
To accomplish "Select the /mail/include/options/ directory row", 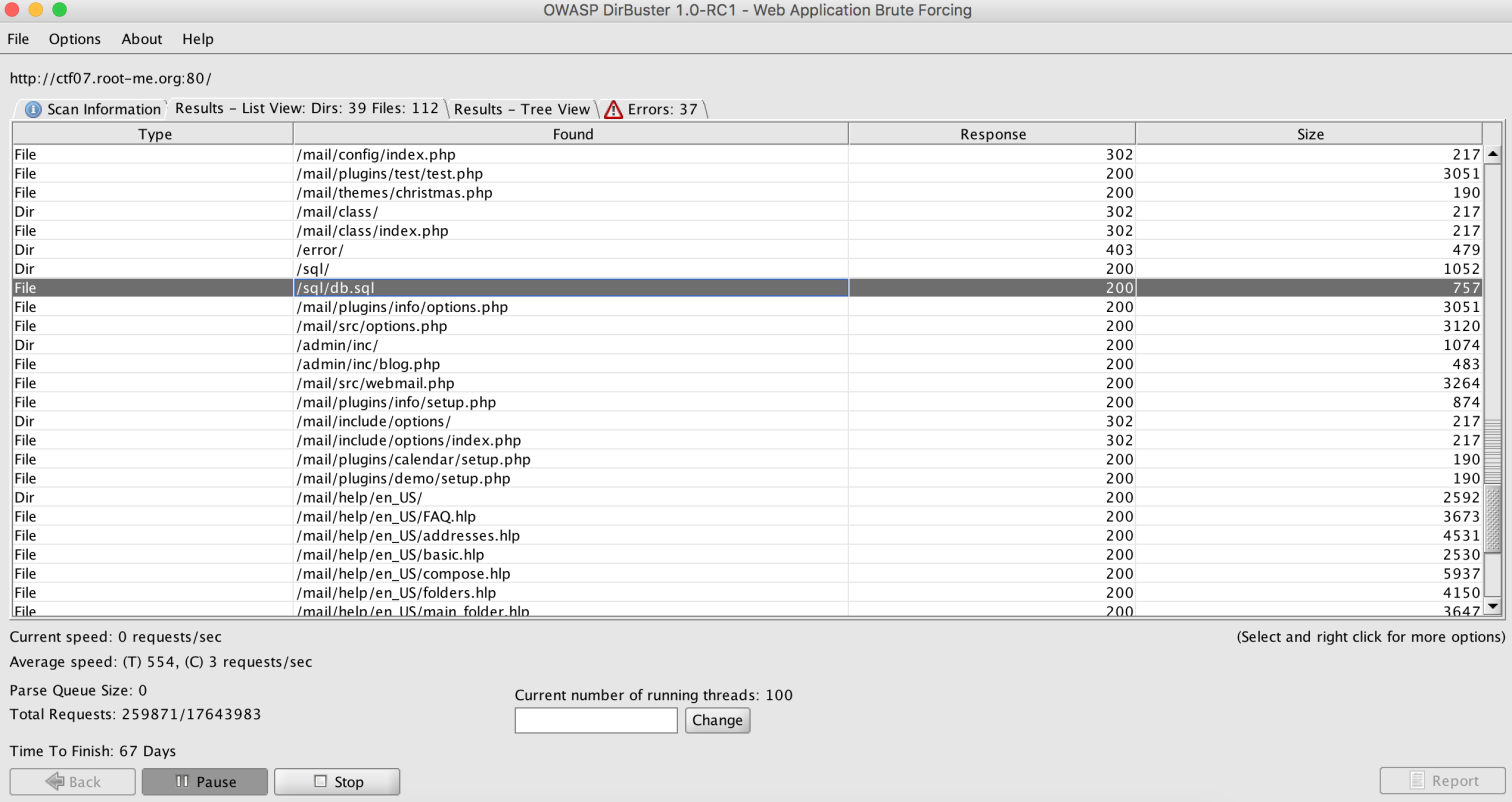I will [x=747, y=421].
